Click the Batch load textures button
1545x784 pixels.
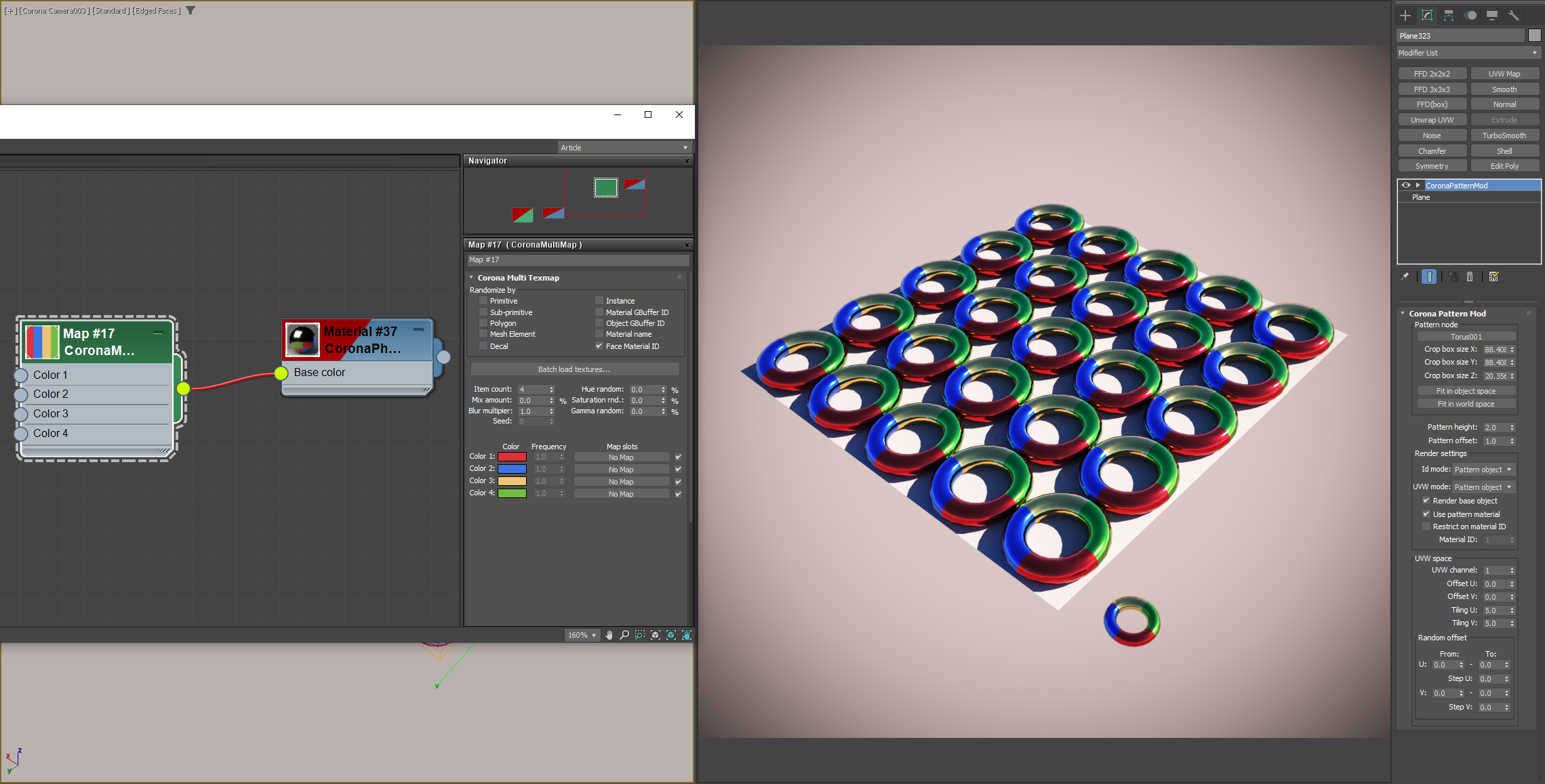pyautogui.click(x=574, y=369)
